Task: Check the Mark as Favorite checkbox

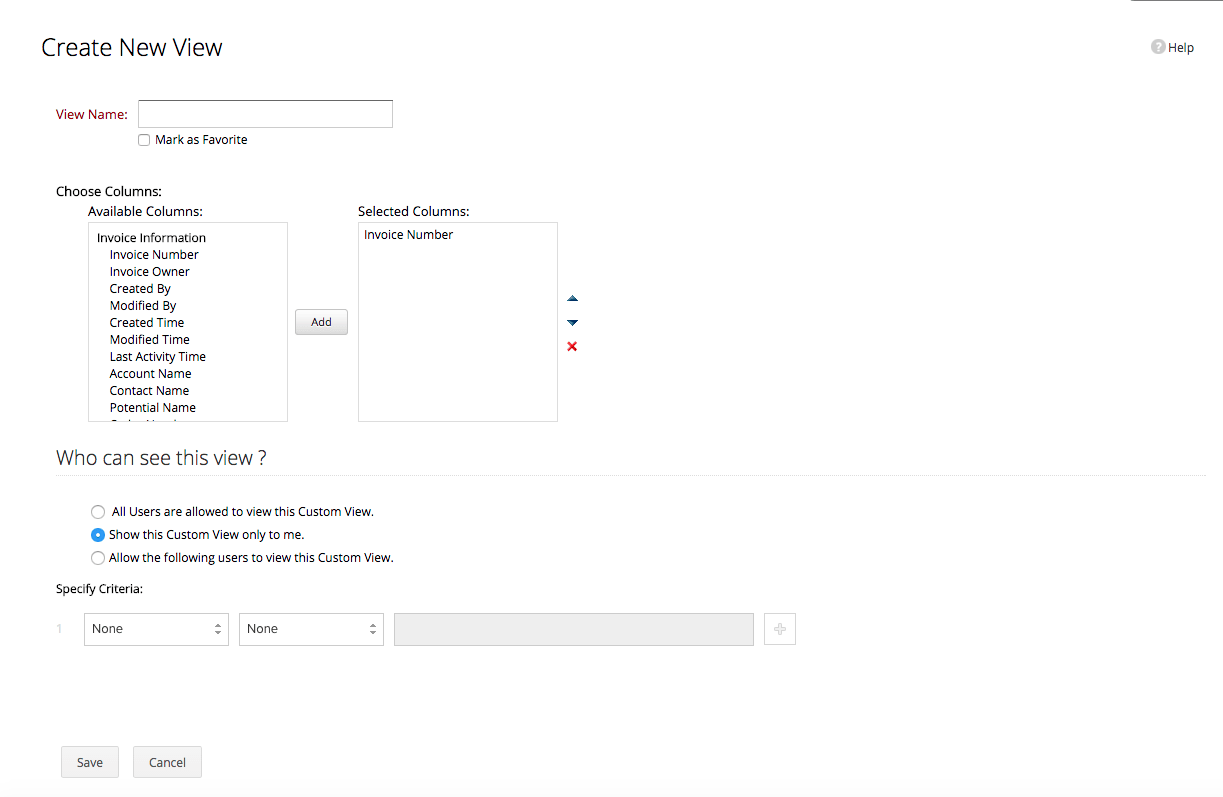Action: [144, 141]
